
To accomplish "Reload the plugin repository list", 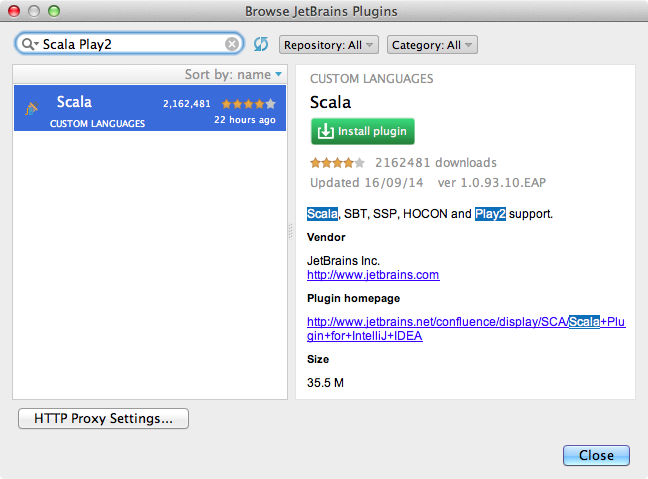I will pos(261,44).
